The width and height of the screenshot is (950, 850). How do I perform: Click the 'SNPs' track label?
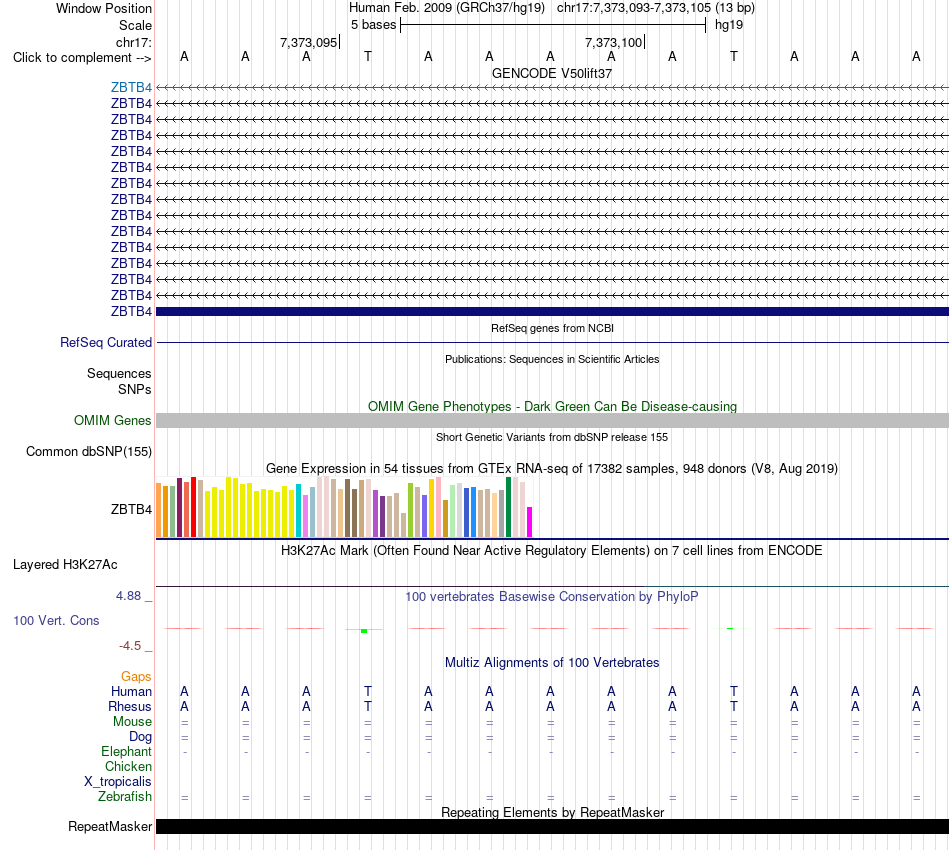(x=135, y=390)
